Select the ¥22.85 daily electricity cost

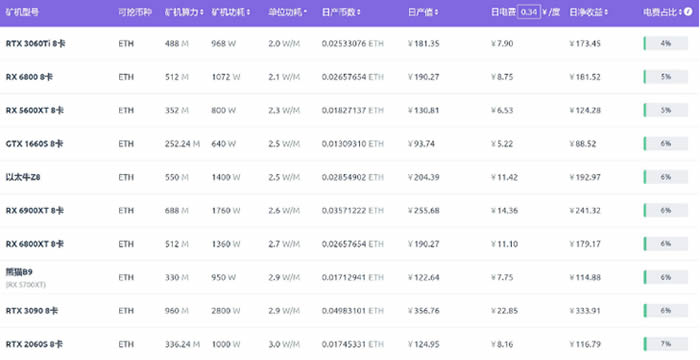504,310
